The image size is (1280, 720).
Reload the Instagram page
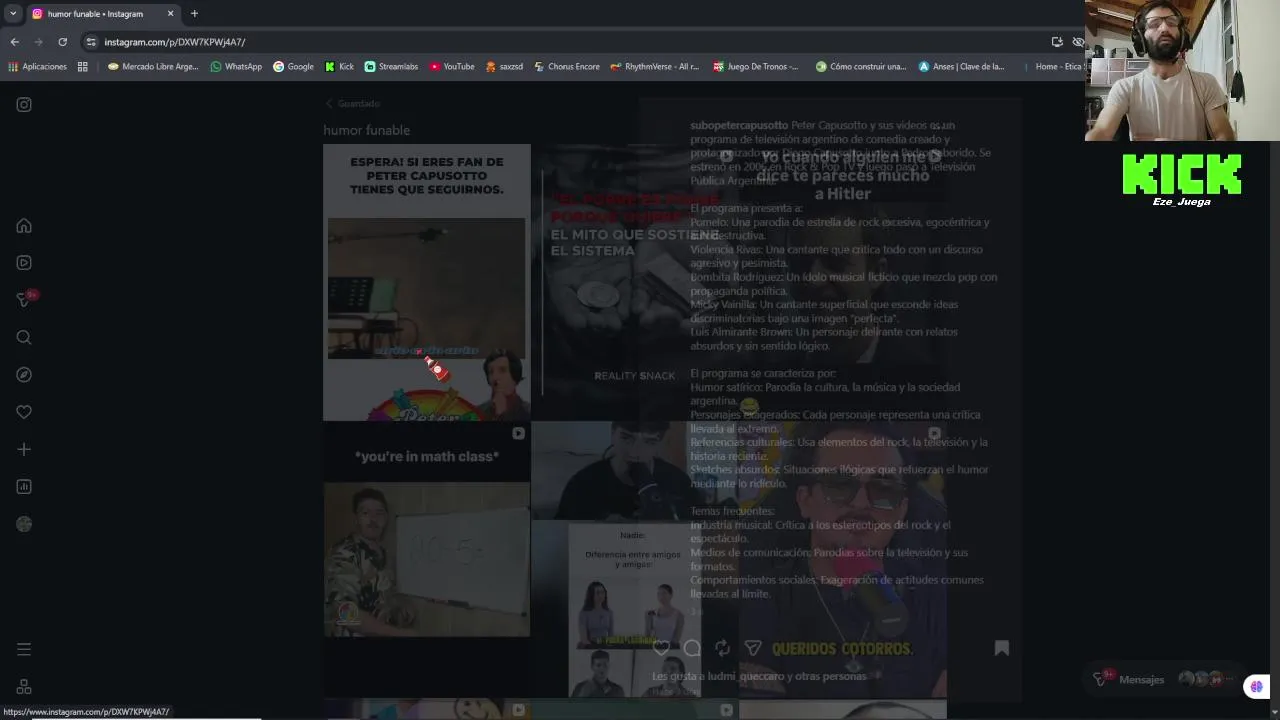(62, 42)
